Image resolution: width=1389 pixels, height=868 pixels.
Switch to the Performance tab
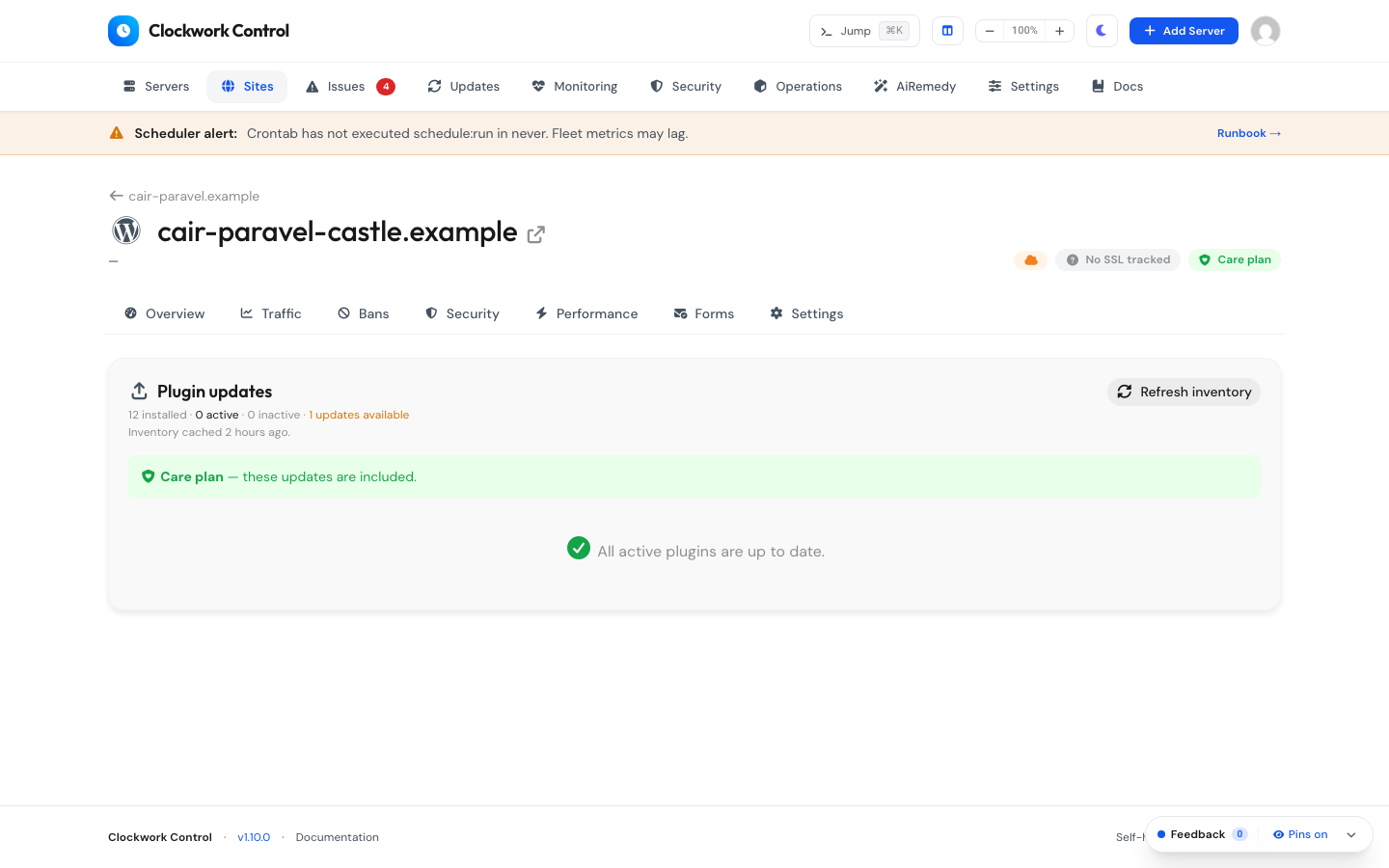pyautogui.click(x=586, y=313)
